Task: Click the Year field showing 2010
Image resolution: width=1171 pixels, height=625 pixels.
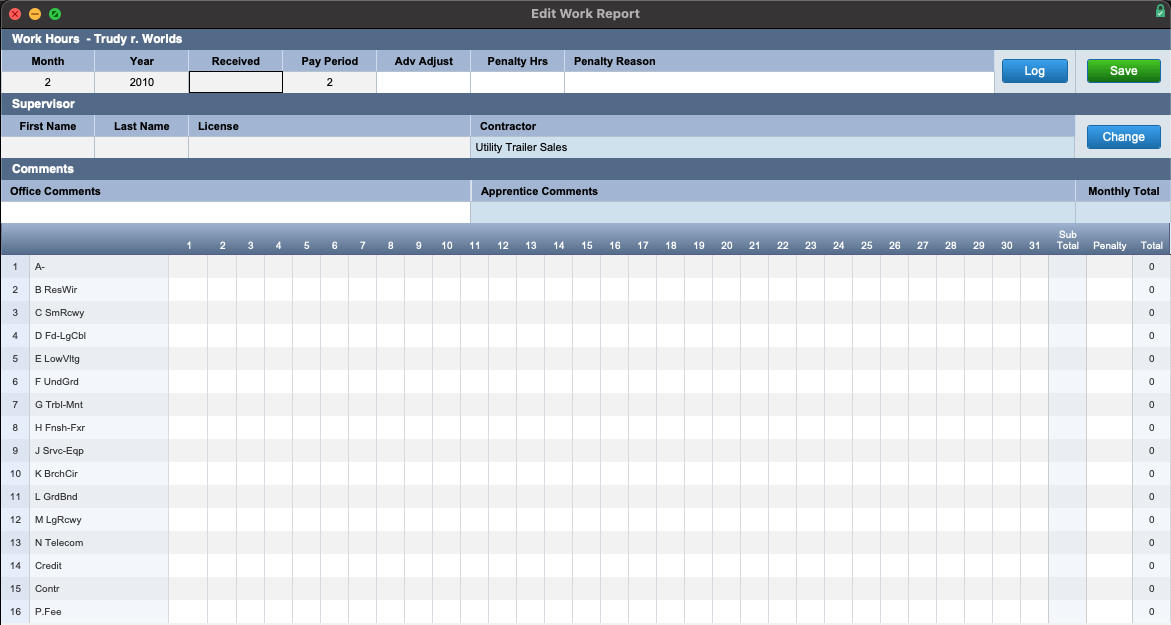Action: coord(141,83)
